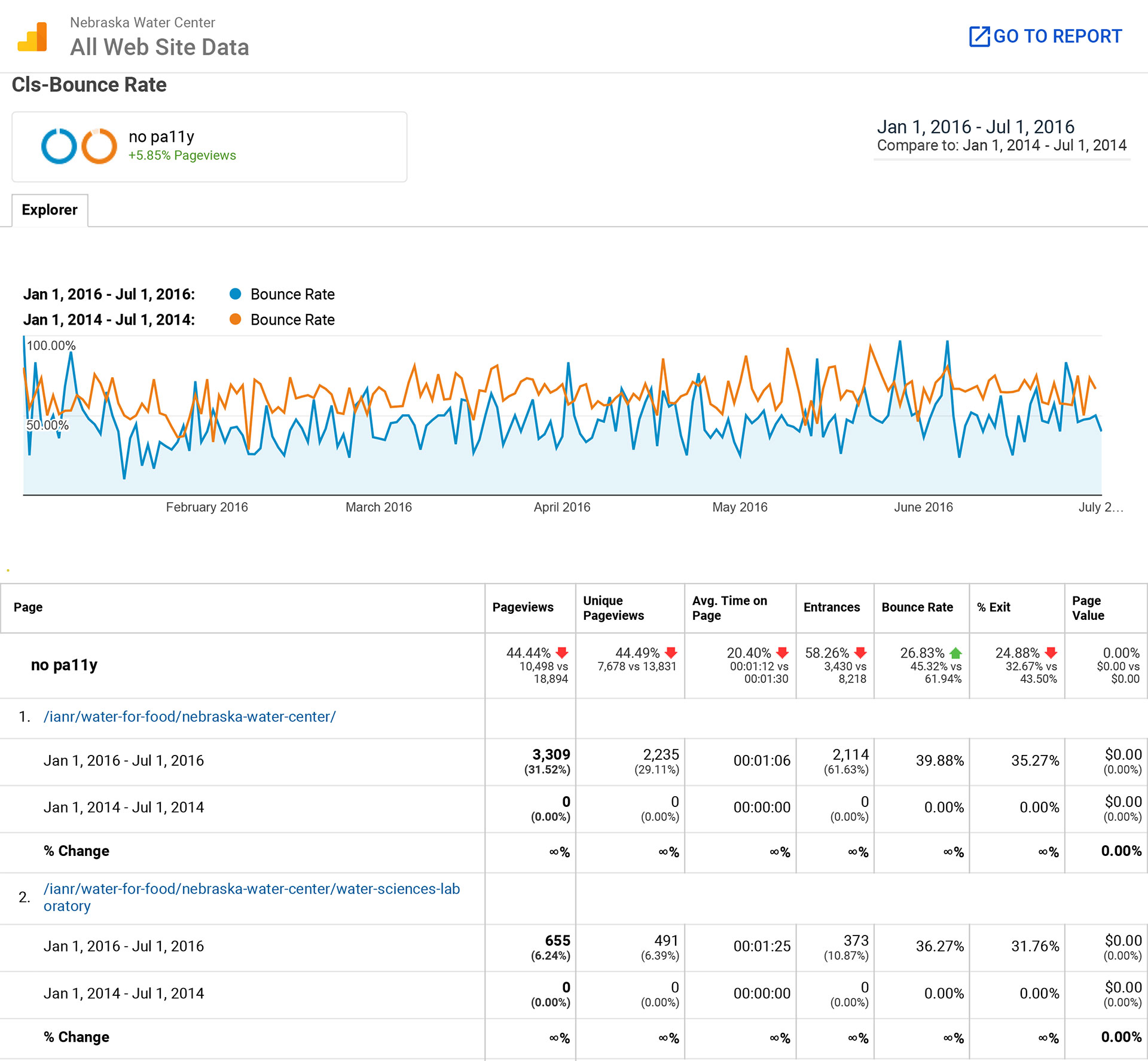The width and height of the screenshot is (1148, 1061).
Task: Click the 2,114 entrances value
Action: [x=851, y=754]
